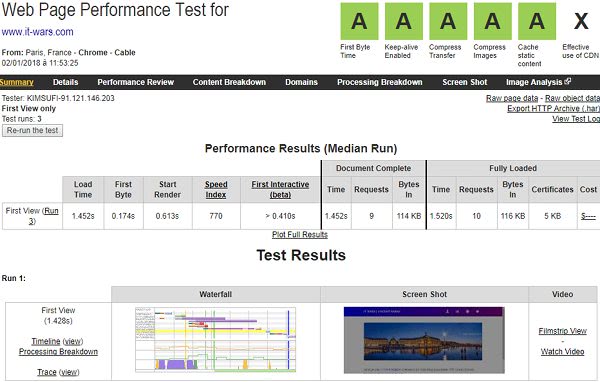Image resolution: width=600 pixels, height=382 pixels.
Task: Click the Plot Full Results link
Action: (300, 235)
